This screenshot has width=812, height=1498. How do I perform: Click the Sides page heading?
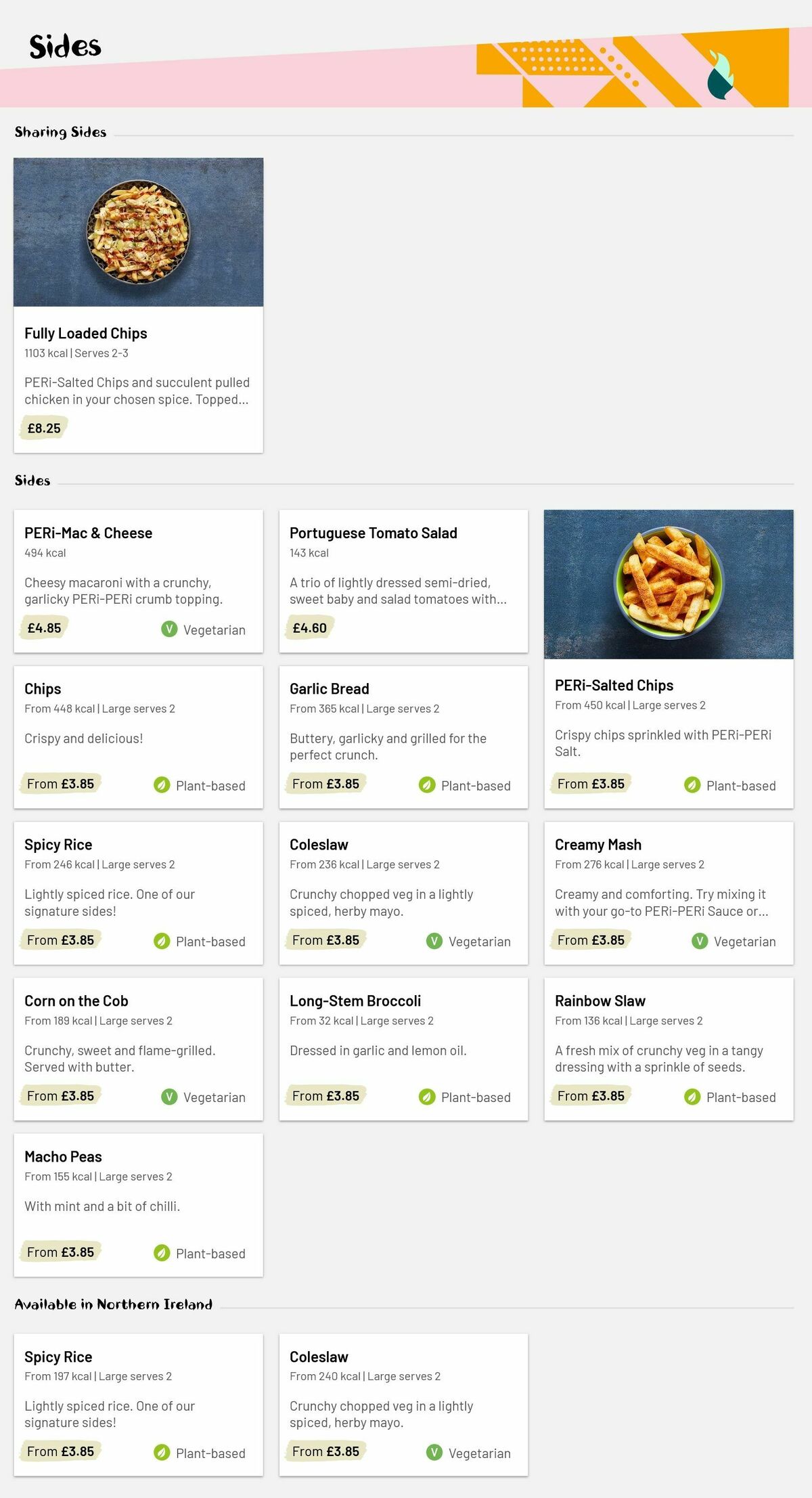66,47
